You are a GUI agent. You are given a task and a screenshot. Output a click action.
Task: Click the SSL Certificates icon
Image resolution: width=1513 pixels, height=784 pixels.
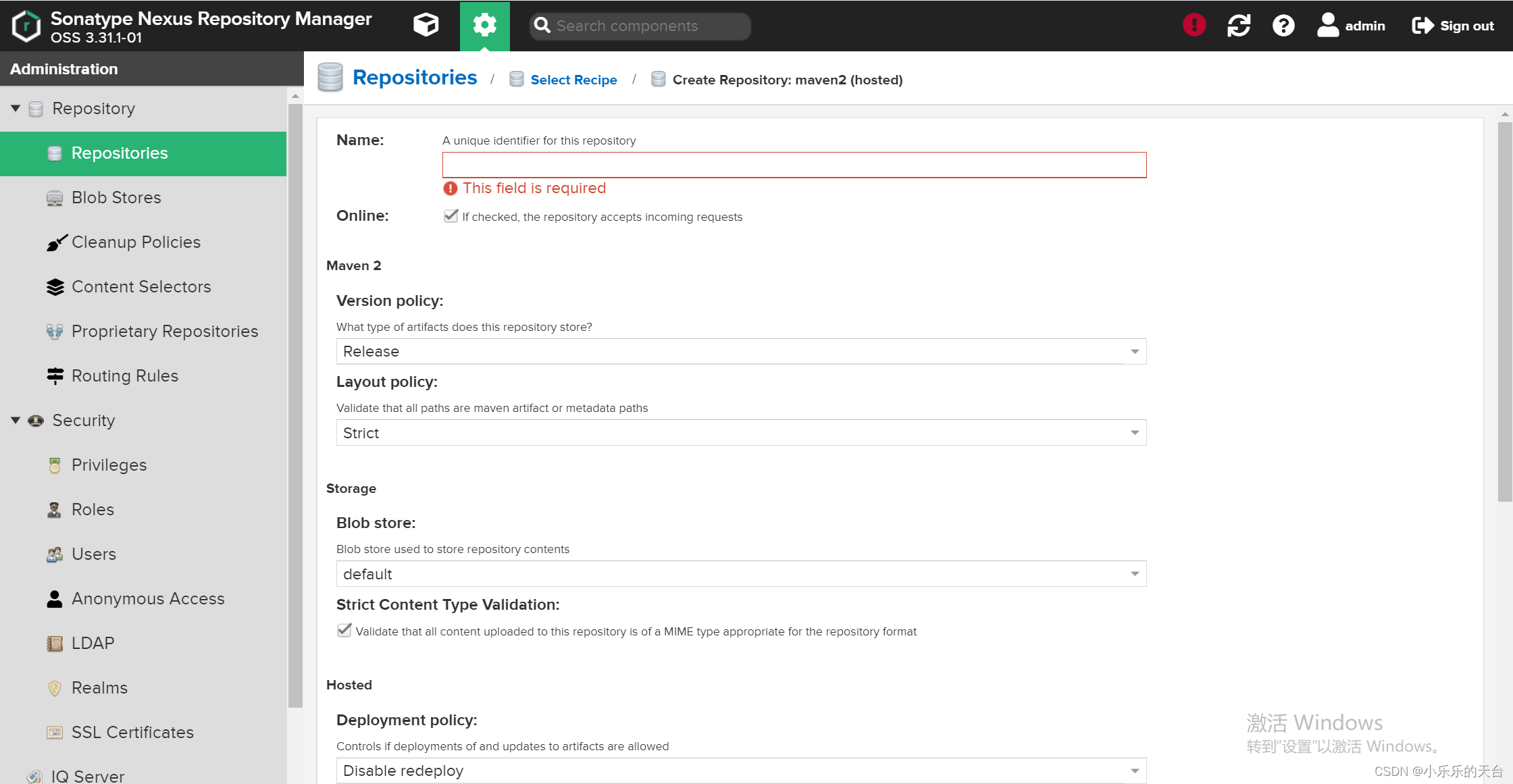coord(55,733)
